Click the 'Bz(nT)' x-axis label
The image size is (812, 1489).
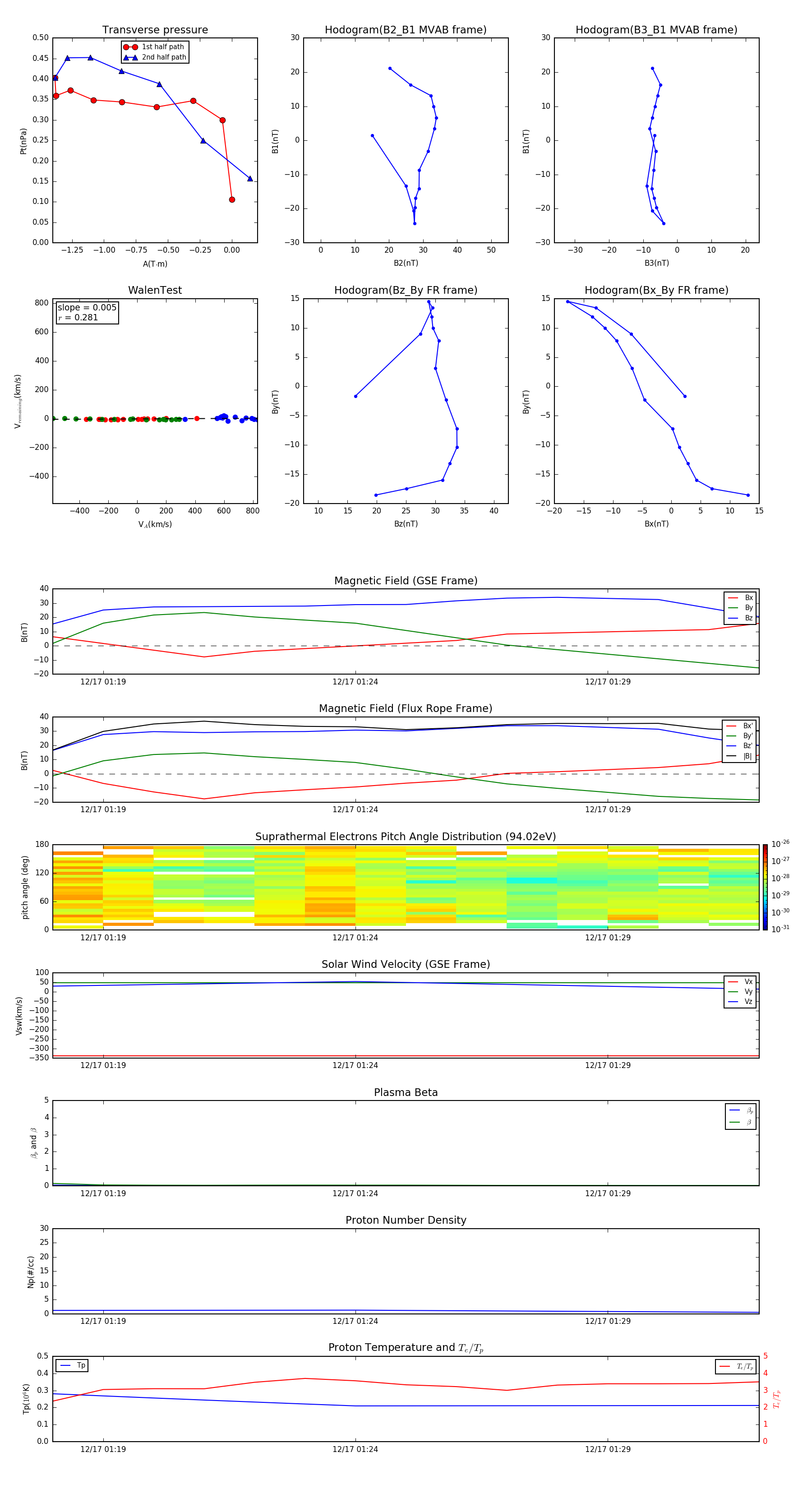pos(406,524)
